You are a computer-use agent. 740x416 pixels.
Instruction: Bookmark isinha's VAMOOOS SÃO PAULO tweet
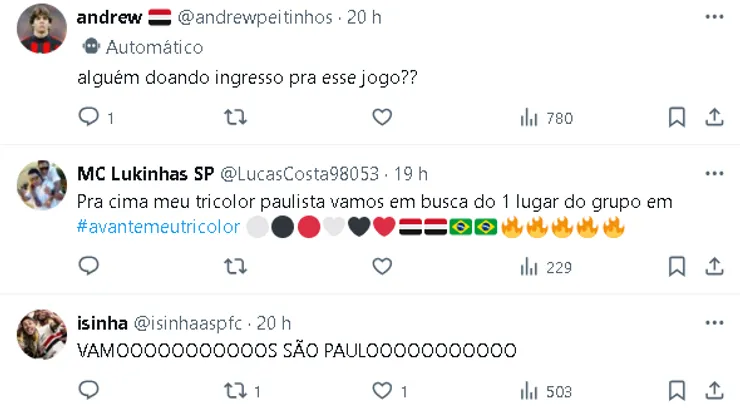[676, 391]
